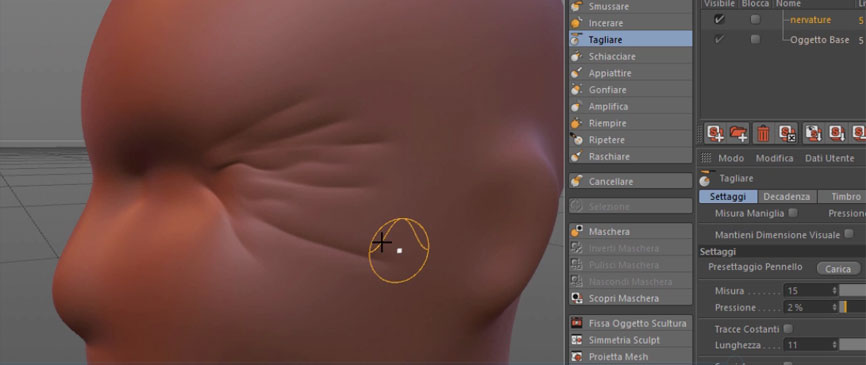The height and width of the screenshot is (365, 866).
Task: Click Scopri Maschera to show mask
Action: point(630,298)
